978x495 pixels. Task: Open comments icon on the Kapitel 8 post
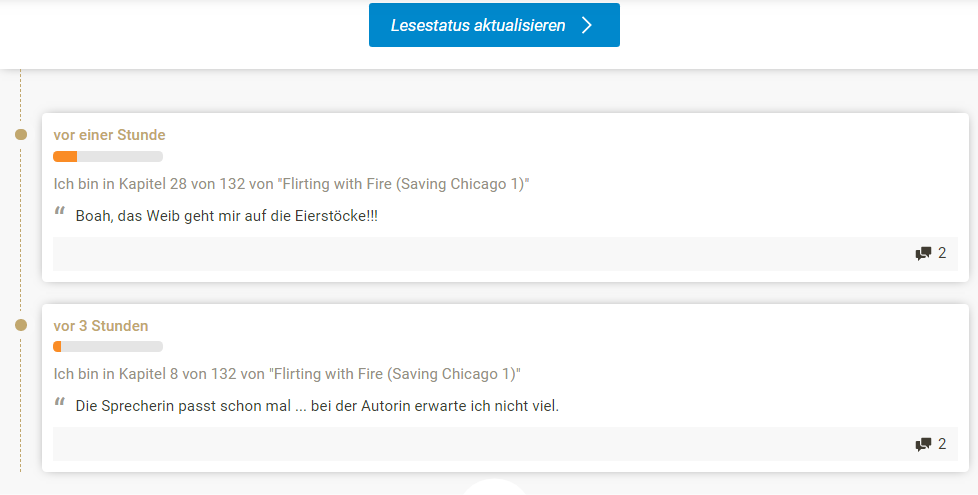pos(923,444)
